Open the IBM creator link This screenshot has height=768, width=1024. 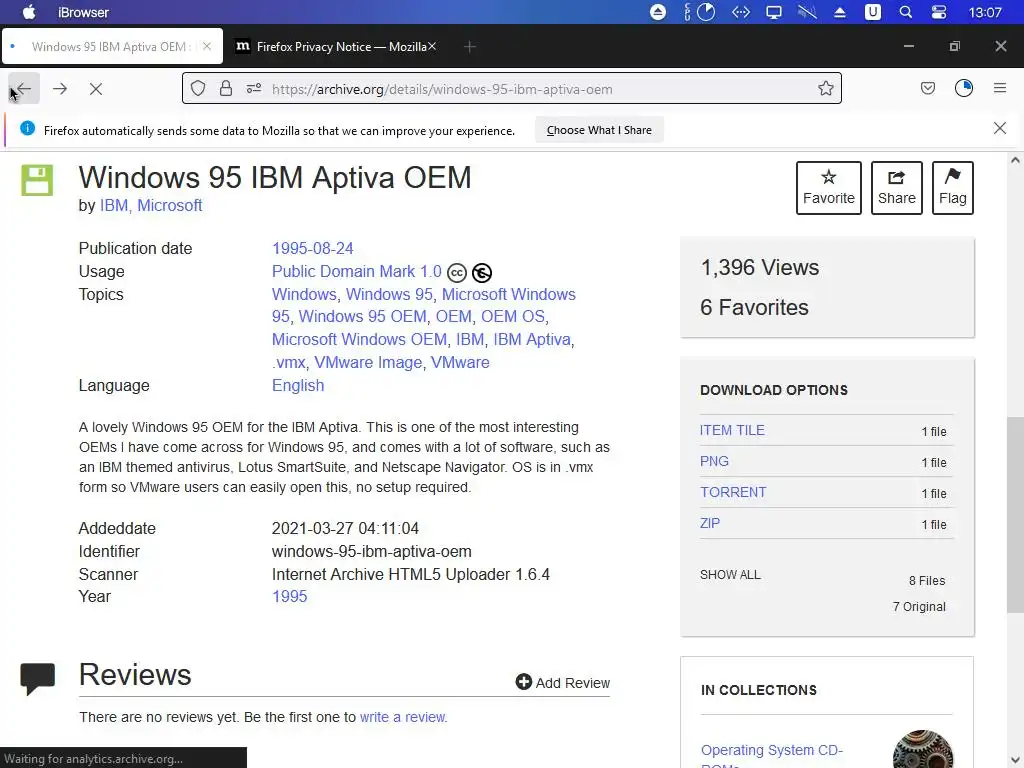[114, 205]
